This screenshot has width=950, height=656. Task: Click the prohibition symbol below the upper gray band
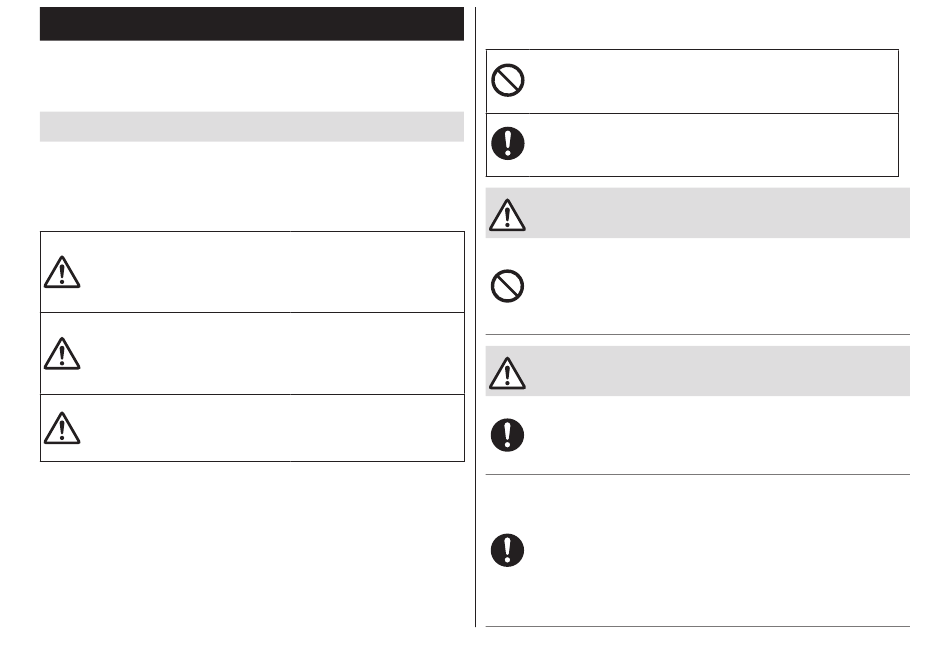tap(508, 286)
